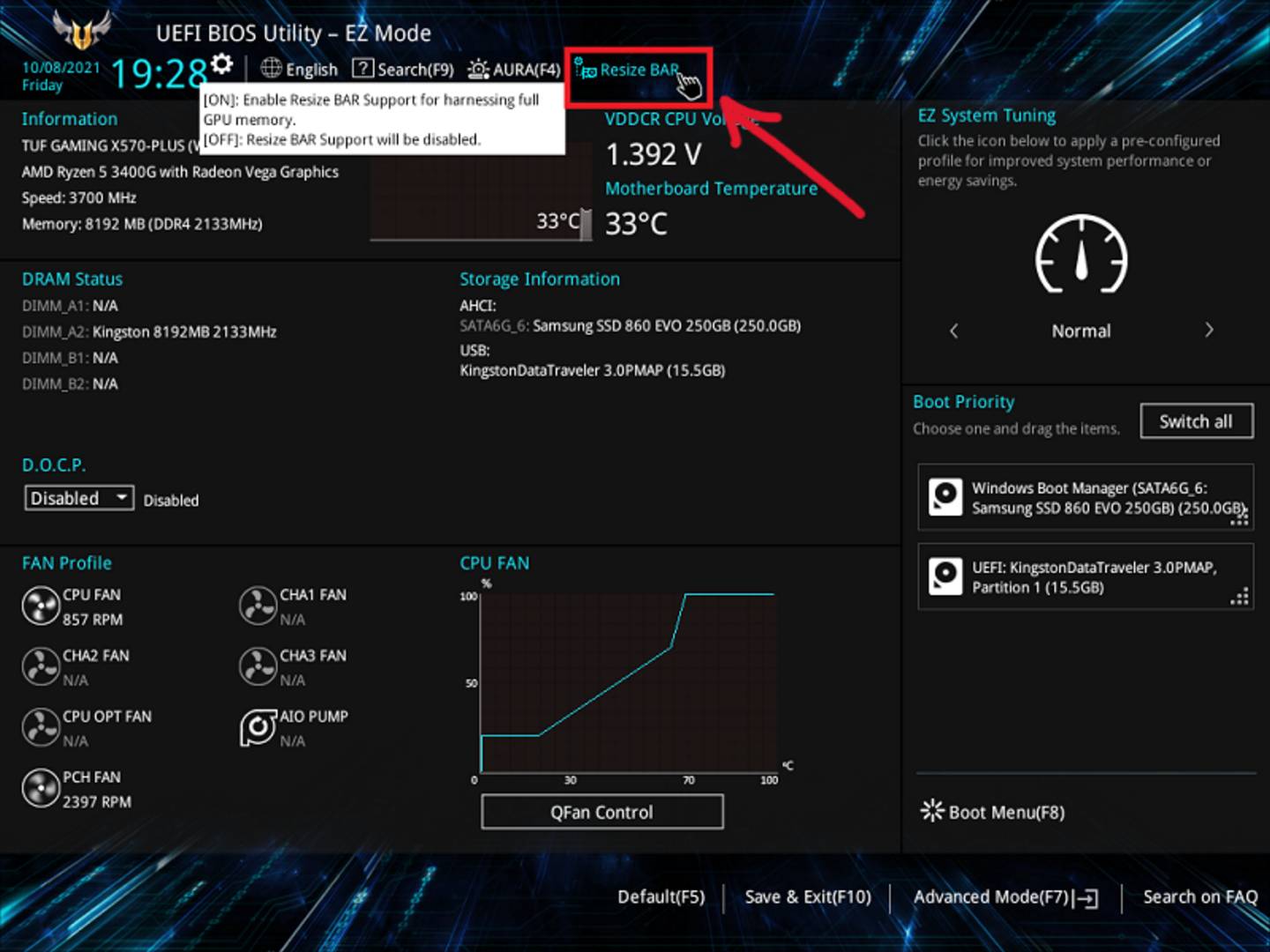
Task: Click the TUF Gaming logo
Action: [82, 31]
